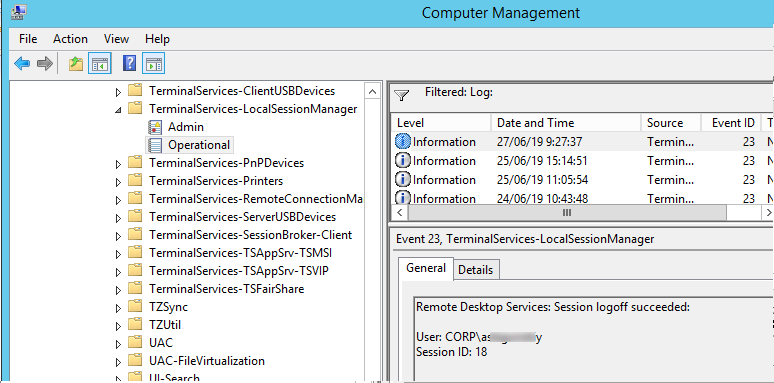
Task: Click the TerminalServices-PnPDevices folder icon
Action: click(x=135, y=163)
